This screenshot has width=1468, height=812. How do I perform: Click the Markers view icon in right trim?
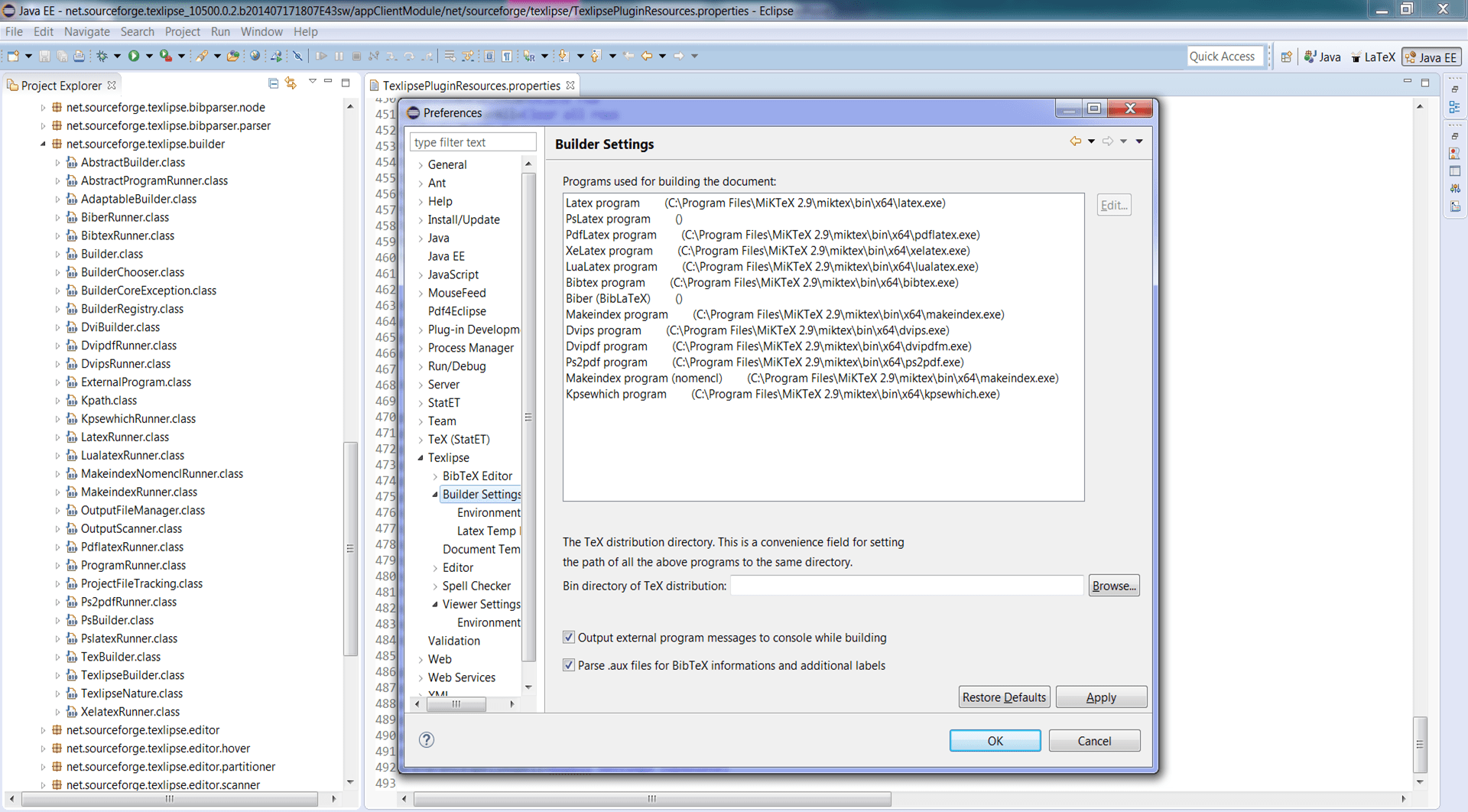pyautogui.click(x=1454, y=154)
